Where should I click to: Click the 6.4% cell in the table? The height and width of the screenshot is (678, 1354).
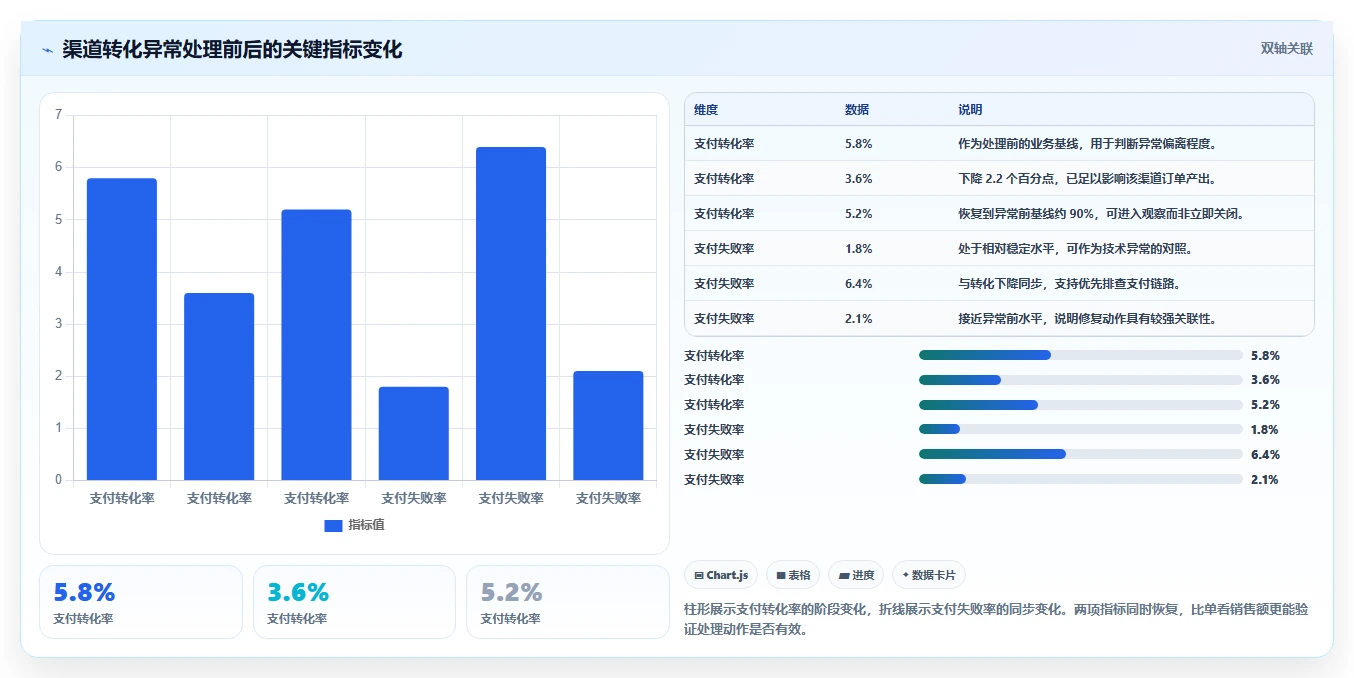click(x=859, y=284)
